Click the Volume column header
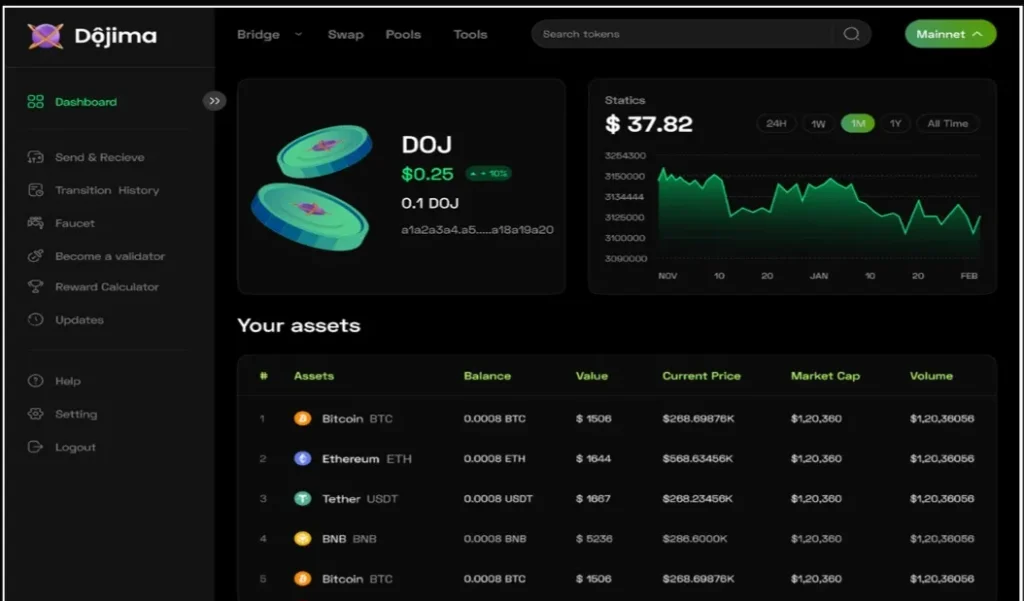The height and width of the screenshot is (601, 1024). (x=931, y=376)
